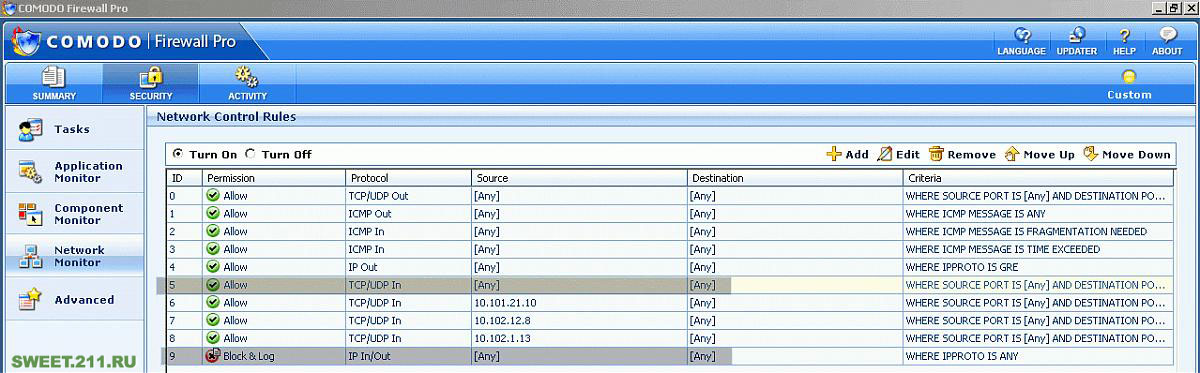Add a new network rule
The width and height of the screenshot is (1200, 373).
coord(847,154)
